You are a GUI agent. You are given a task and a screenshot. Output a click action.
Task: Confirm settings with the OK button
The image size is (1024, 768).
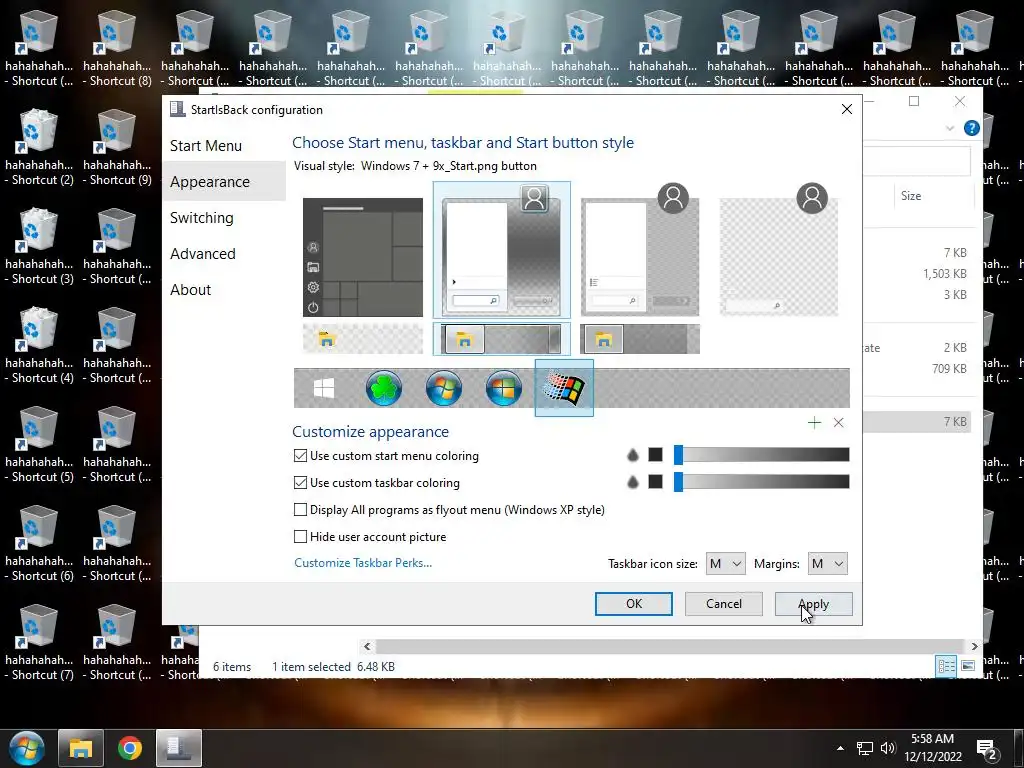pyautogui.click(x=633, y=604)
